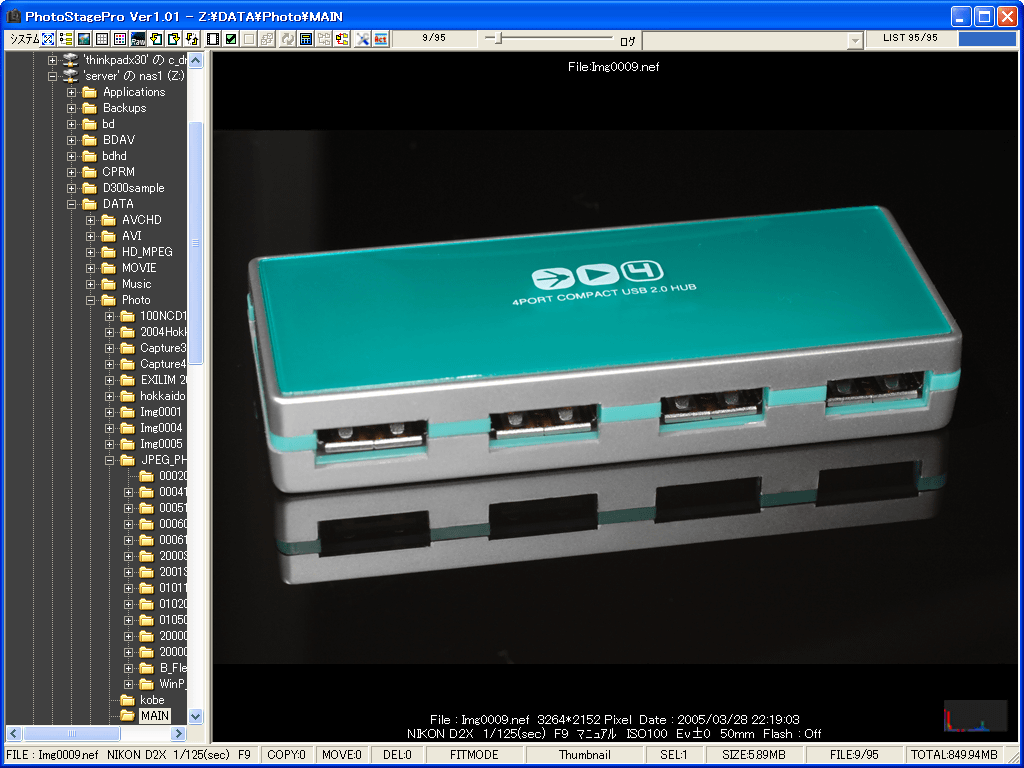Click the Act toolbar icon
Screen dimensions: 1024x768
pos(381,39)
